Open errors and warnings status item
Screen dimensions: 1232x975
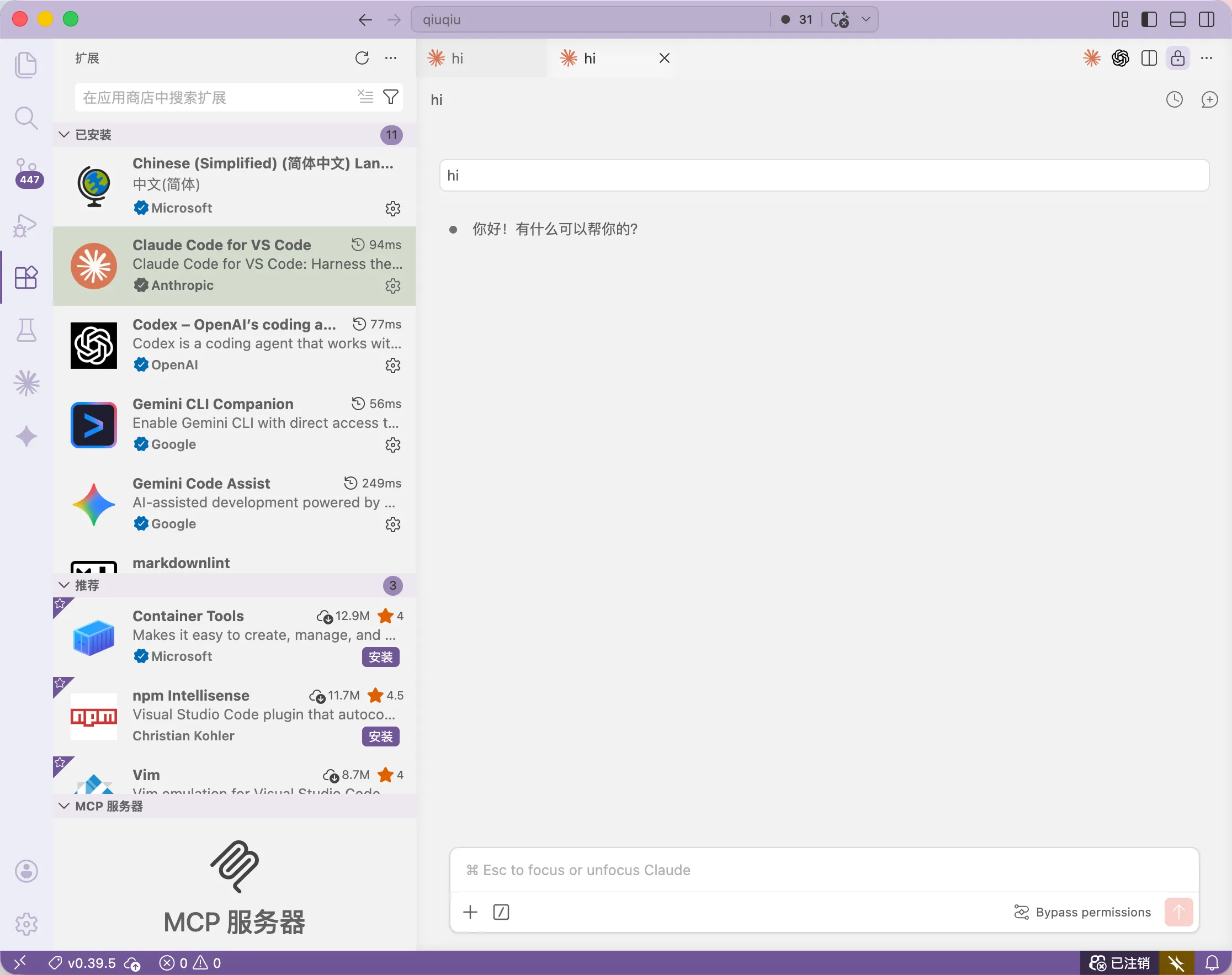coord(190,963)
